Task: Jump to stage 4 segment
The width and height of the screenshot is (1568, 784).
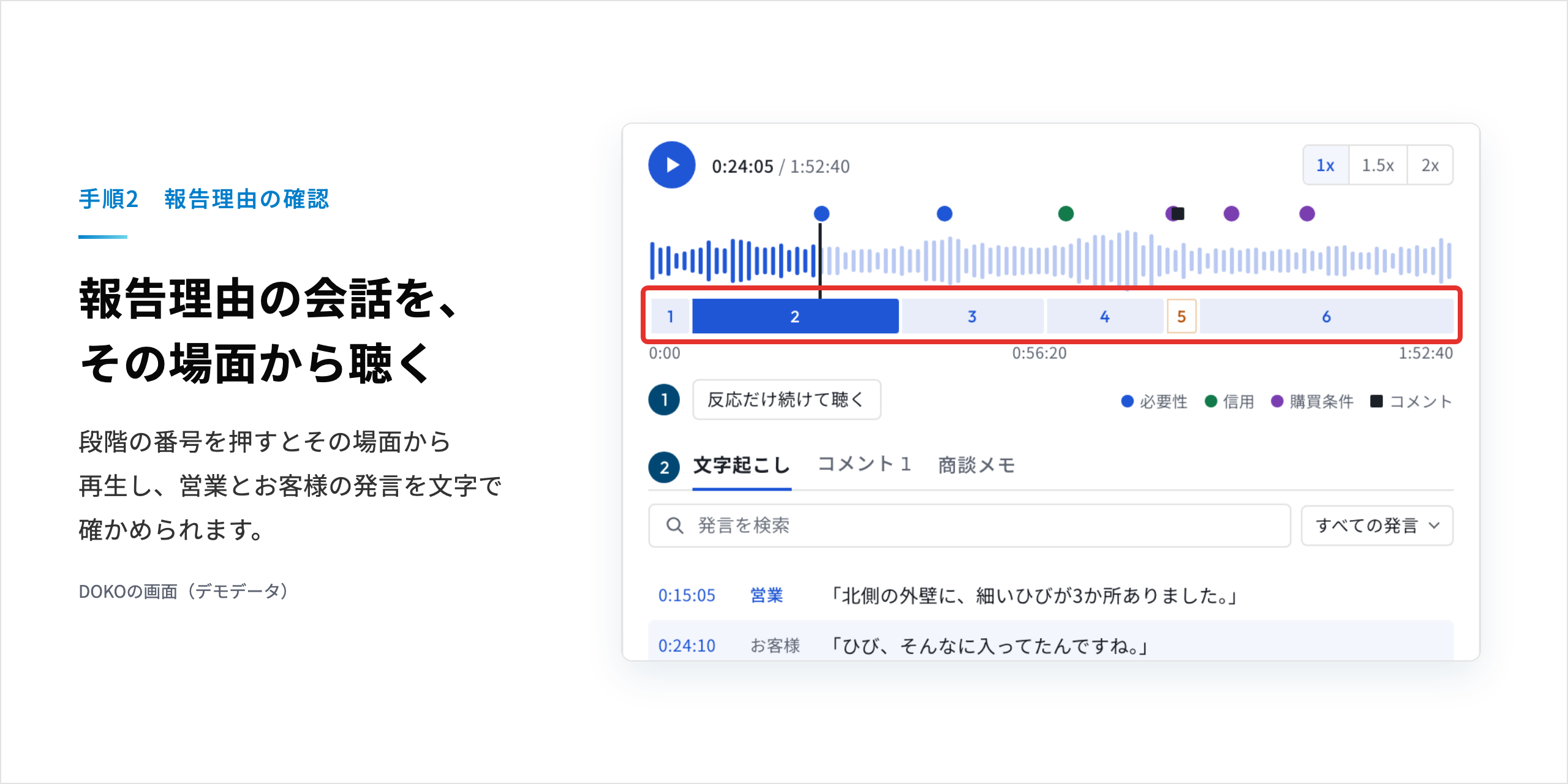Action: point(1104,316)
